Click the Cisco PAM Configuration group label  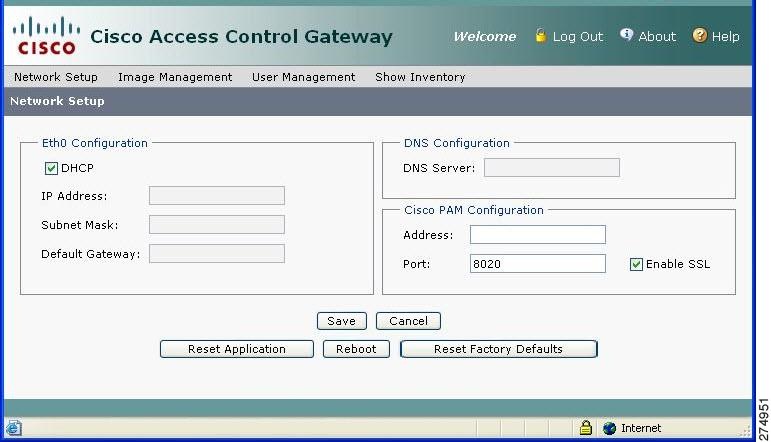point(474,210)
